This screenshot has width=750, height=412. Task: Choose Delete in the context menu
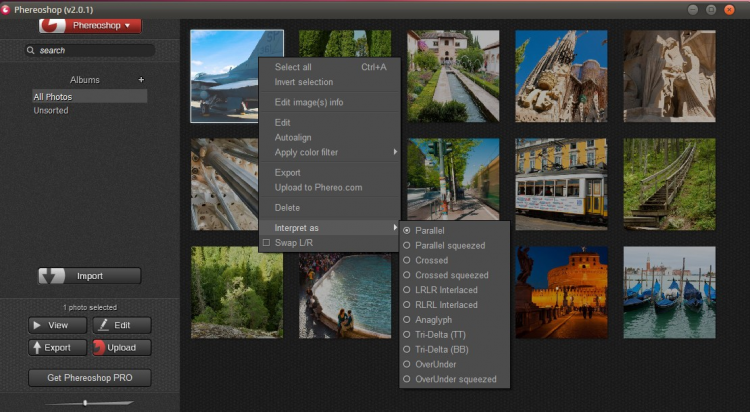[x=330, y=208]
